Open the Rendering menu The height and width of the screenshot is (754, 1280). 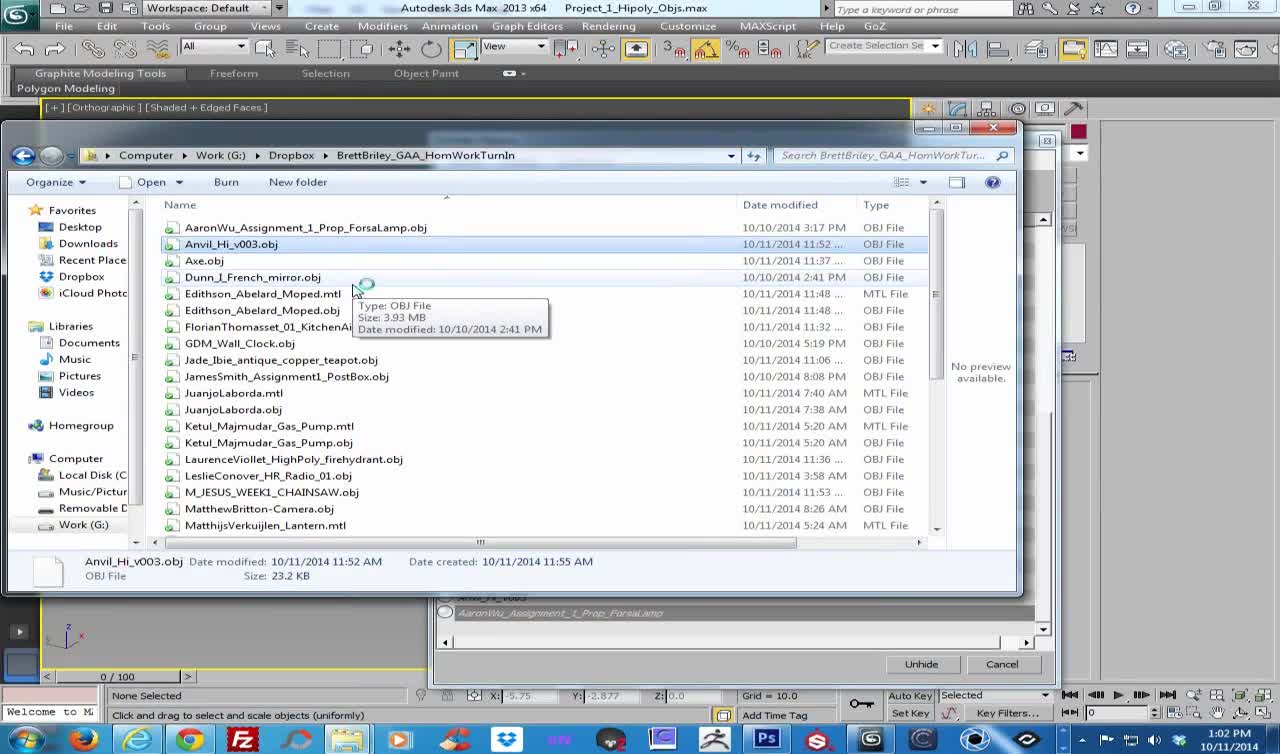tap(608, 26)
